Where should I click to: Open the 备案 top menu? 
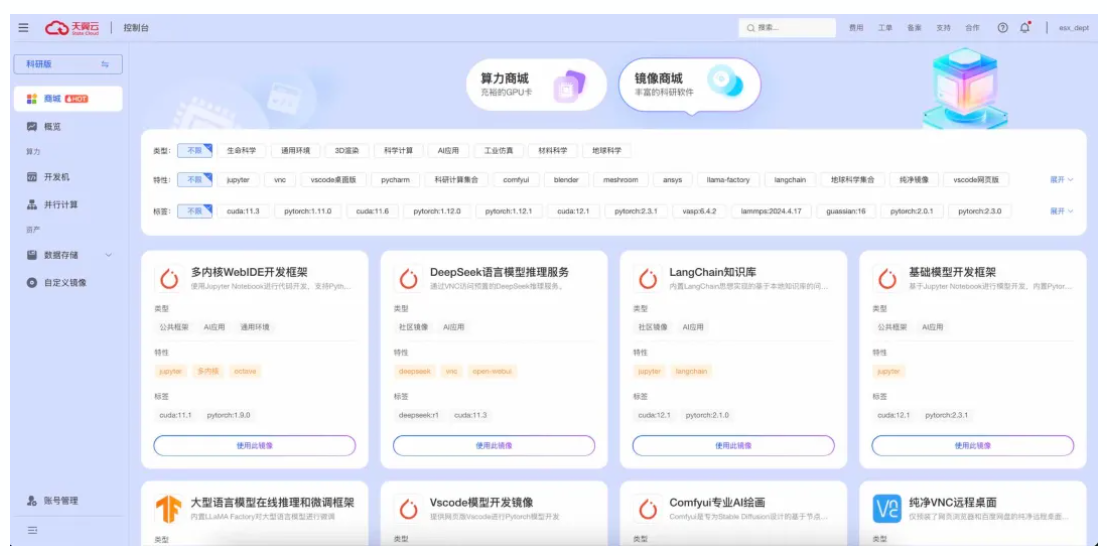click(x=914, y=28)
